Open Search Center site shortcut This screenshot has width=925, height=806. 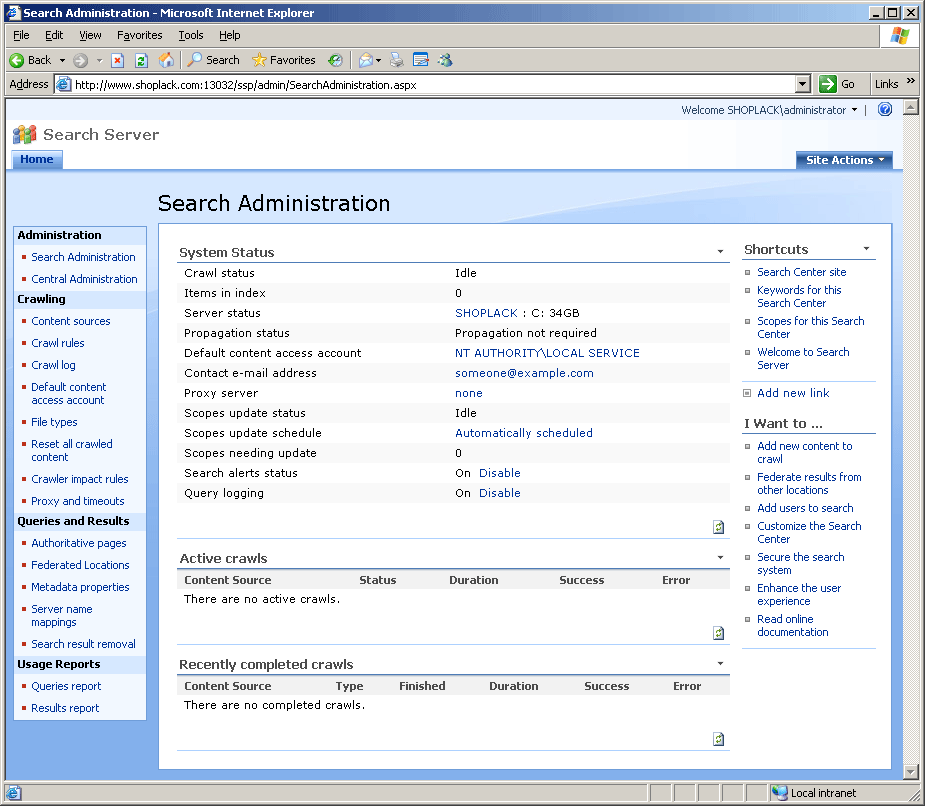click(x=802, y=272)
